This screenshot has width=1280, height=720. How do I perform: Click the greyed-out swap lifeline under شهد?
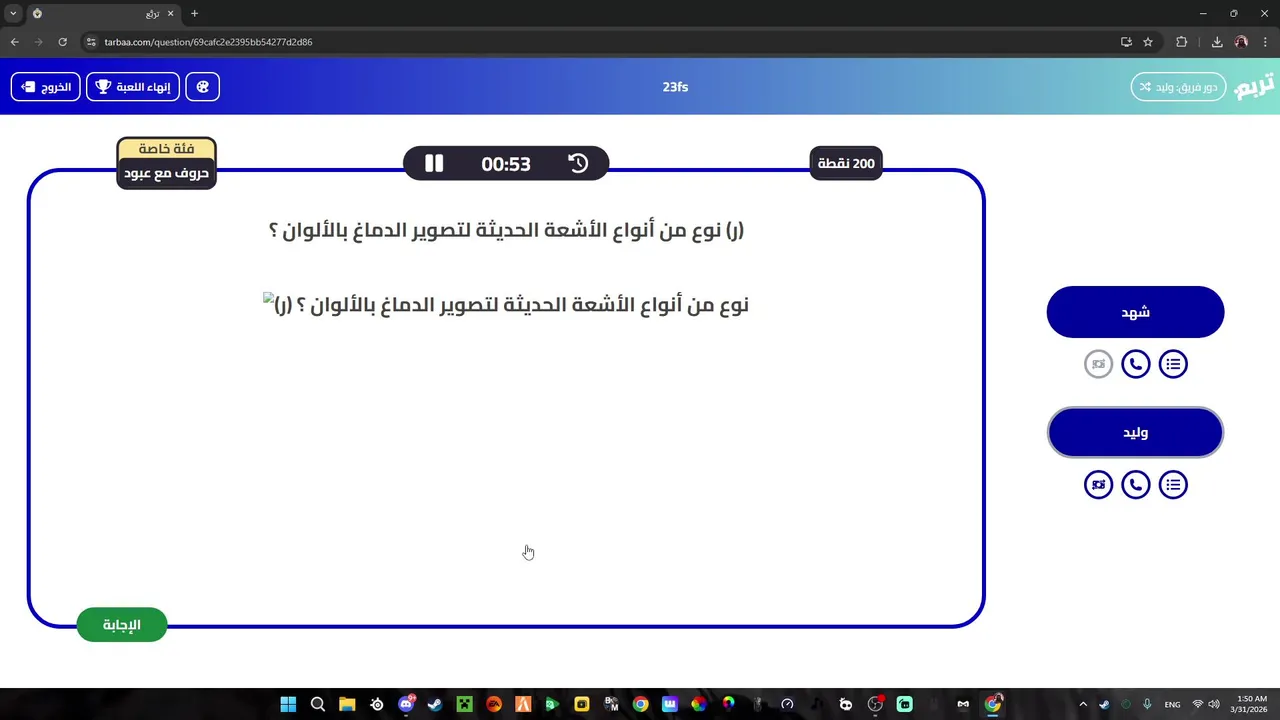pos(1098,364)
